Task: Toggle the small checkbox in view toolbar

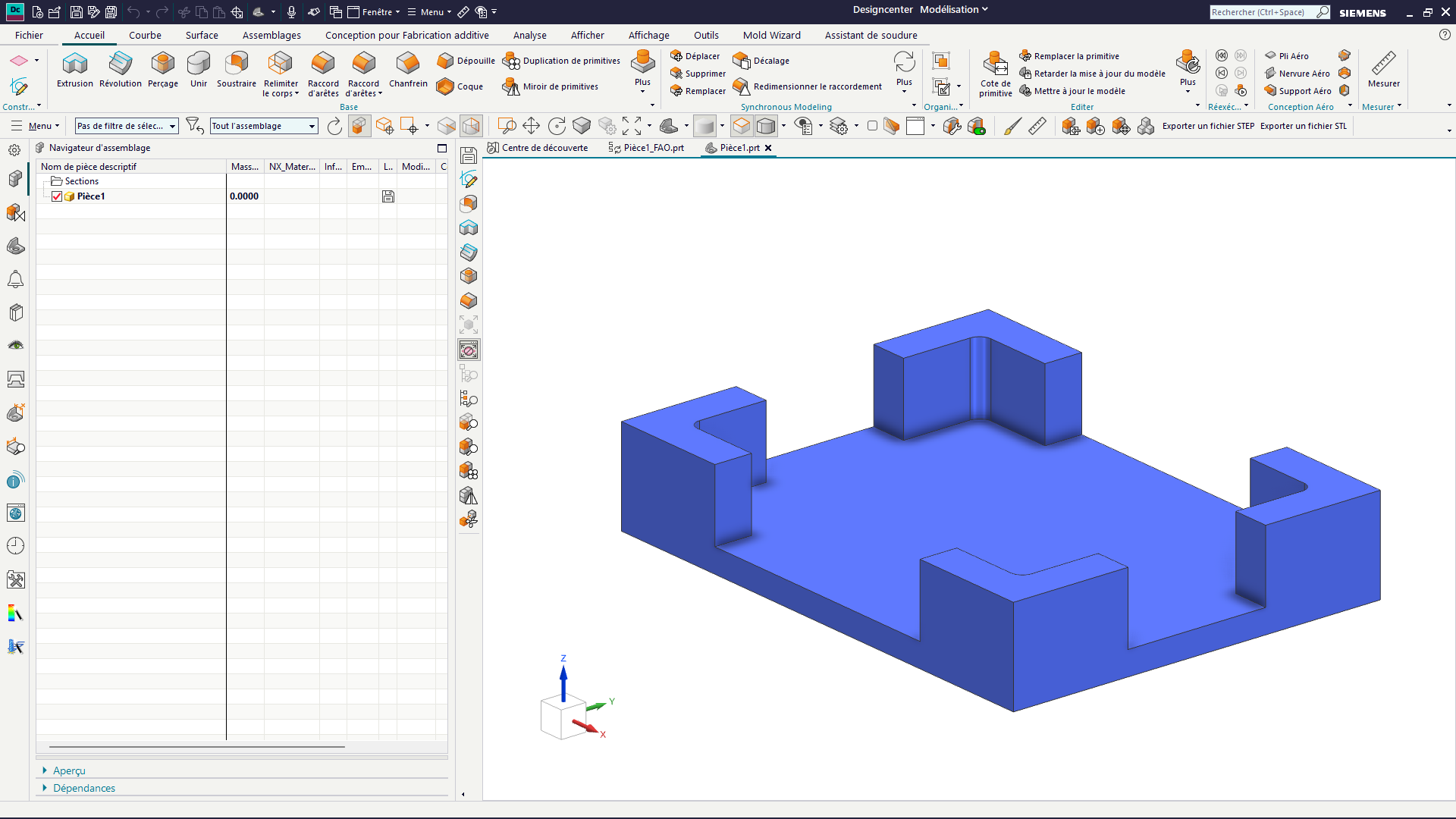Action: coord(872,126)
